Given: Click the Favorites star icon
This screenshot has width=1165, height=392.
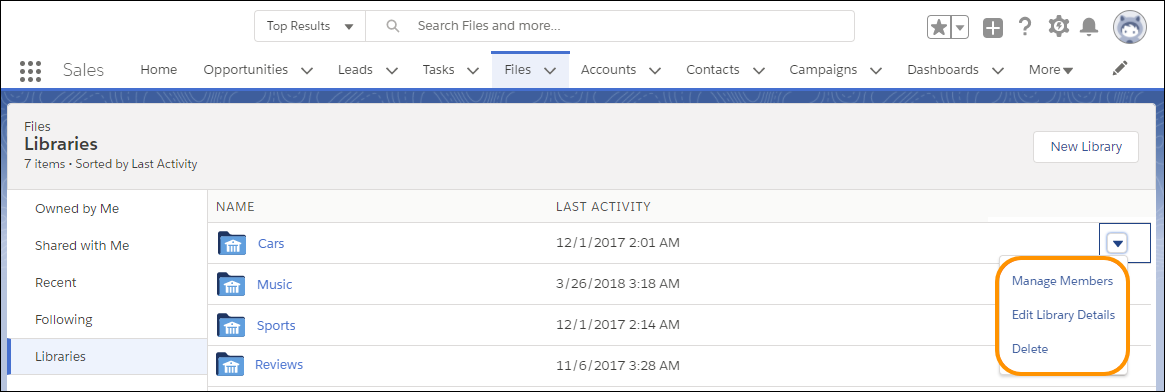Looking at the screenshot, I should [x=939, y=27].
